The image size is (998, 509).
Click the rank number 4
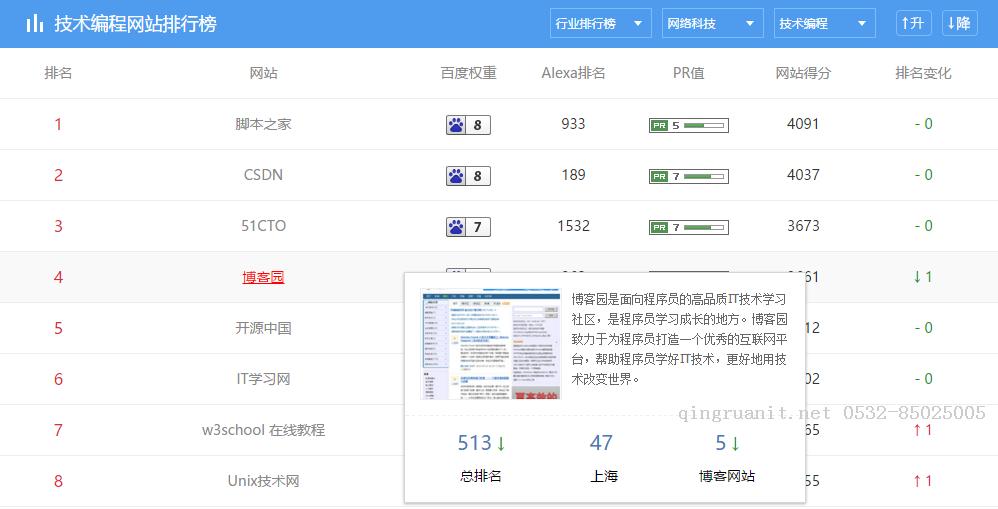58,277
